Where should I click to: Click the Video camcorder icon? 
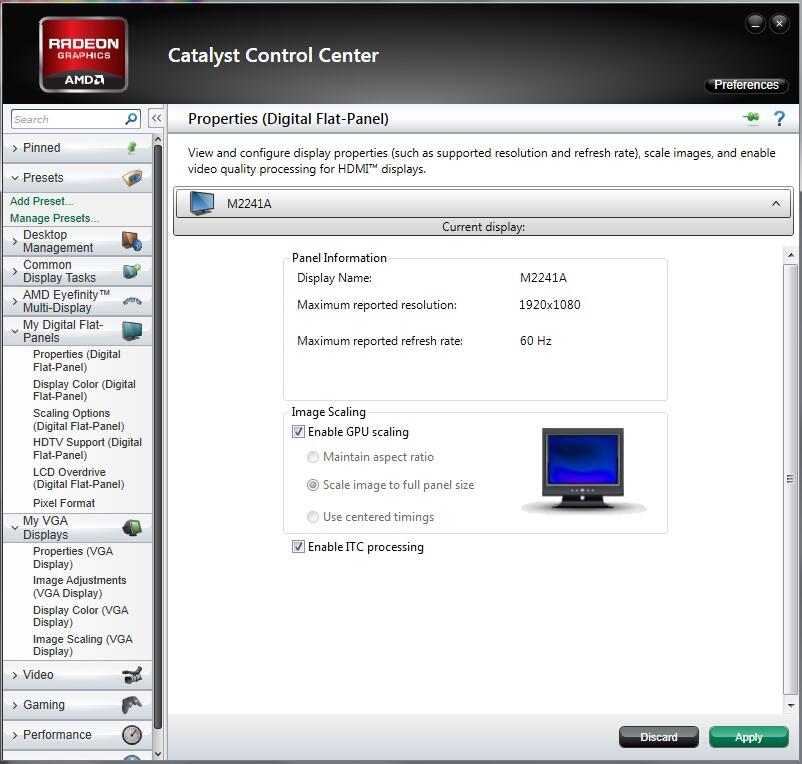pyautogui.click(x=132, y=675)
